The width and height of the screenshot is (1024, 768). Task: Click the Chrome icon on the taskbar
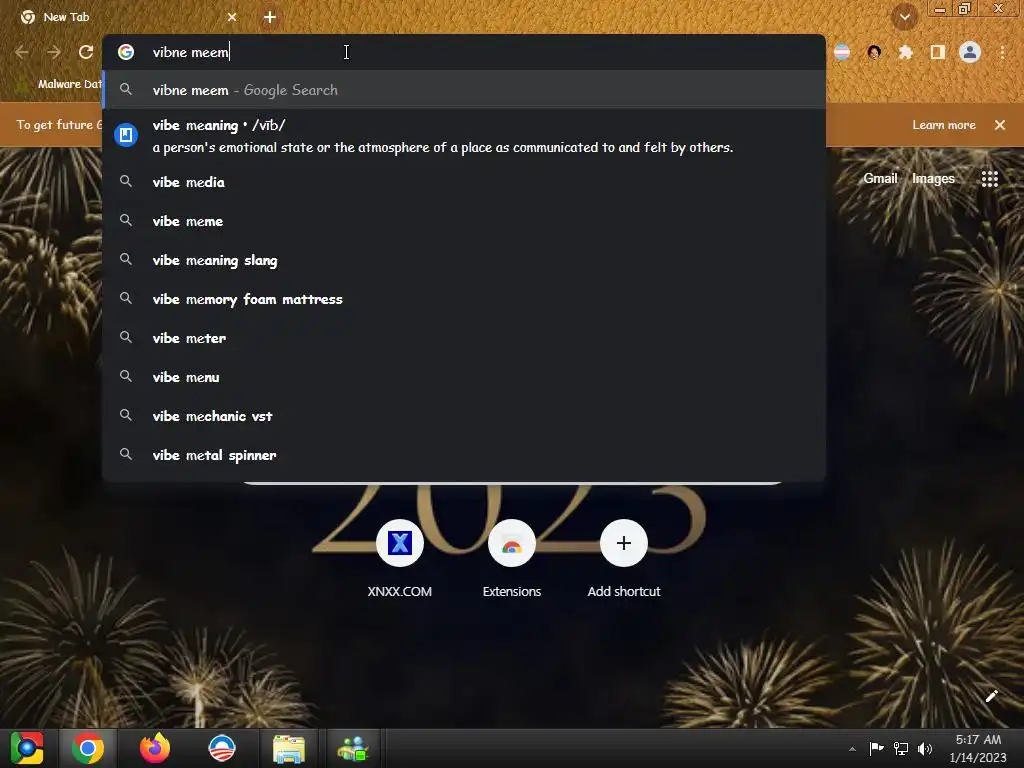click(x=88, y=748)
